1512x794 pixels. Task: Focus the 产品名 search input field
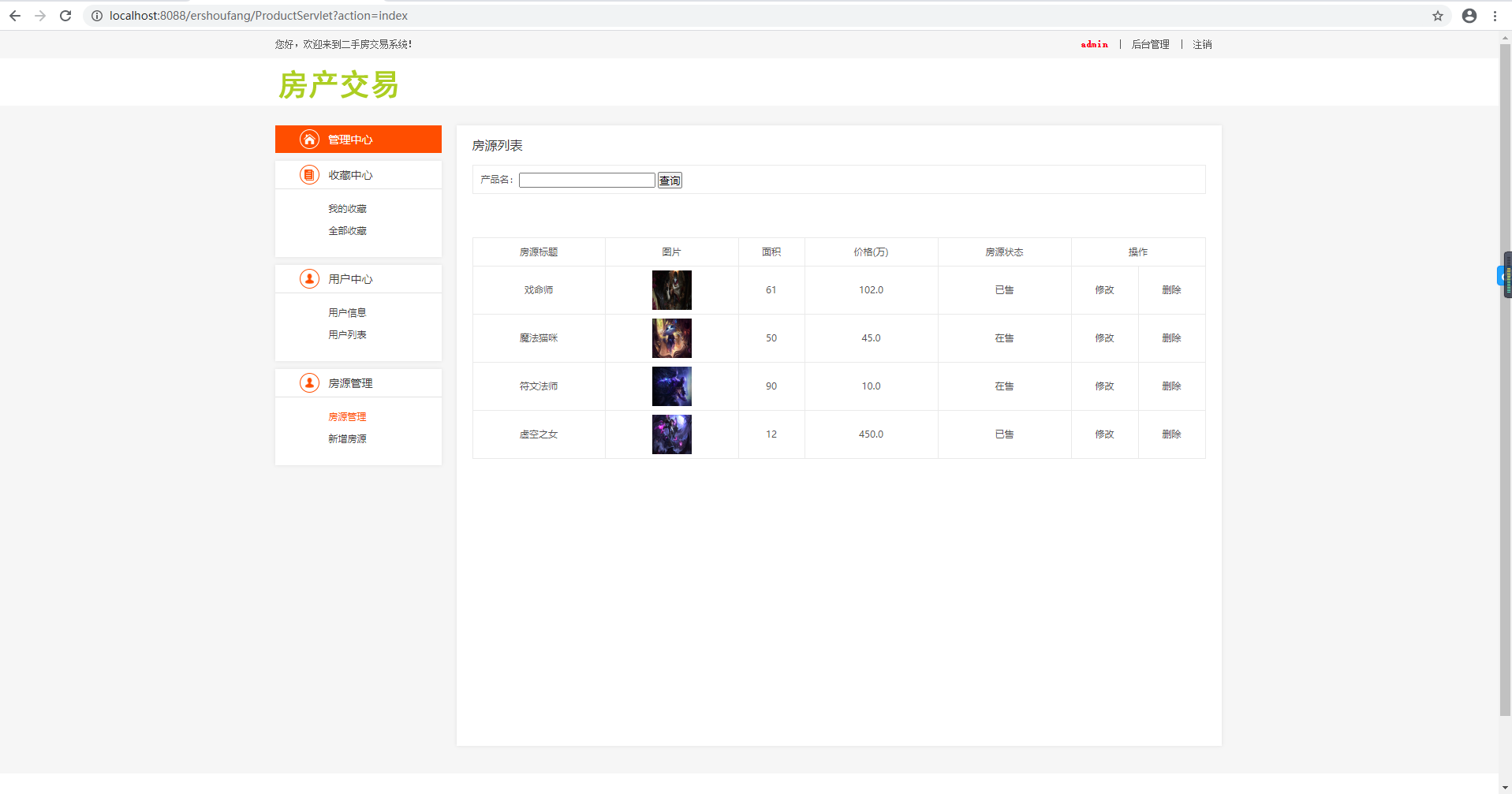(x=587, y=181)
